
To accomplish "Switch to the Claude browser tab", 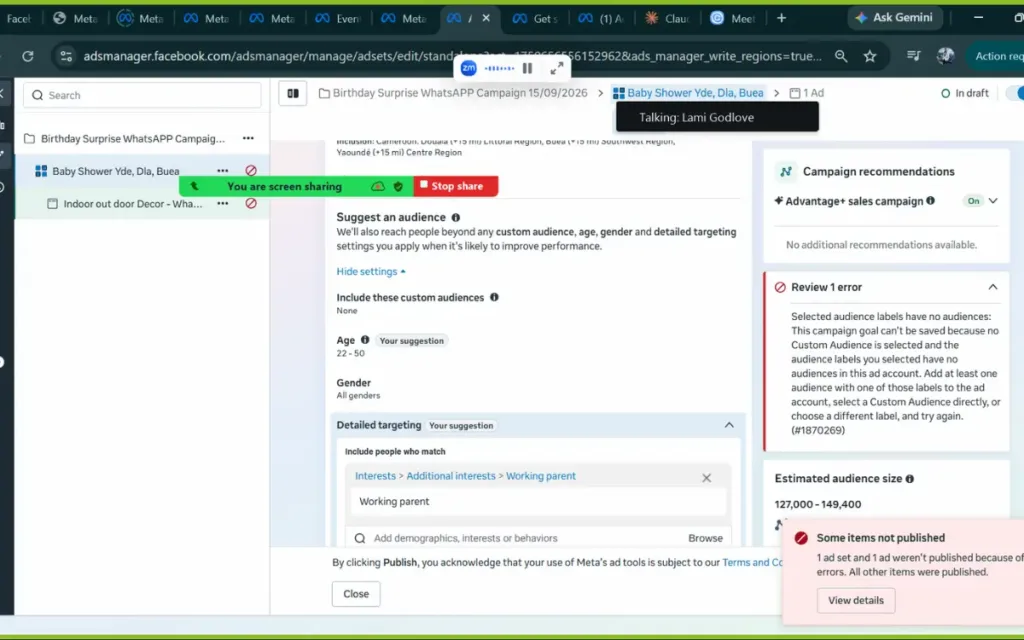I will [667, 18].
